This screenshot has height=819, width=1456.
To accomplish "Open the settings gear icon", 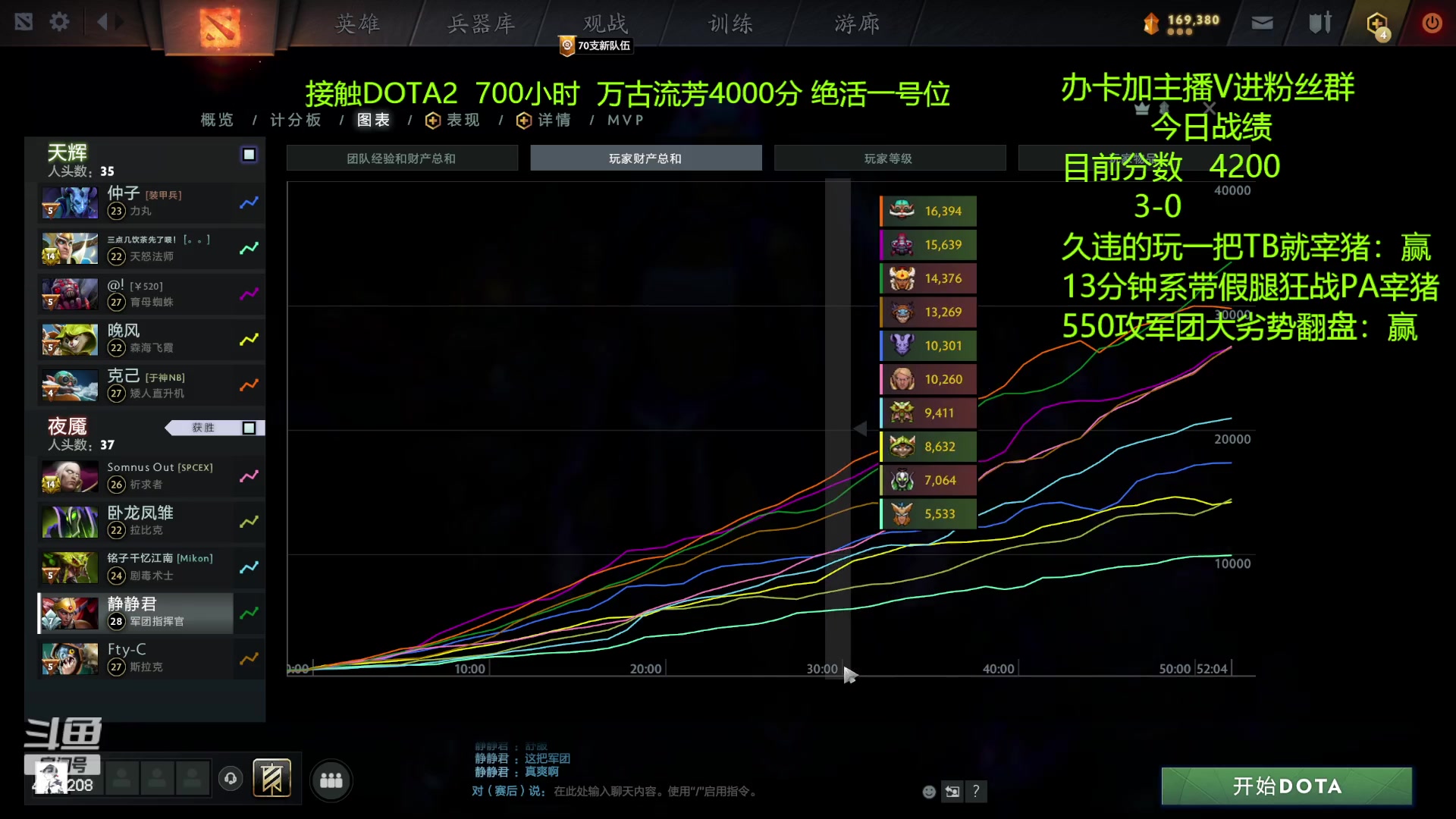I will 59,22.
